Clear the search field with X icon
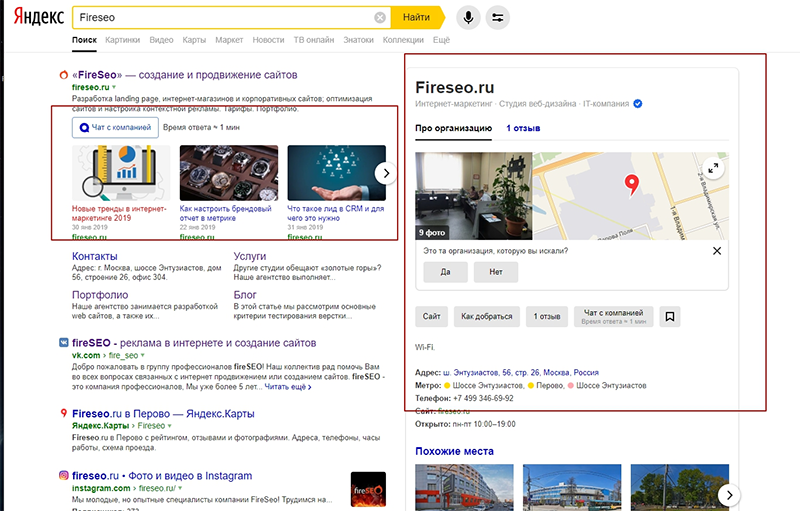800x511 pixels. (380, 18)
